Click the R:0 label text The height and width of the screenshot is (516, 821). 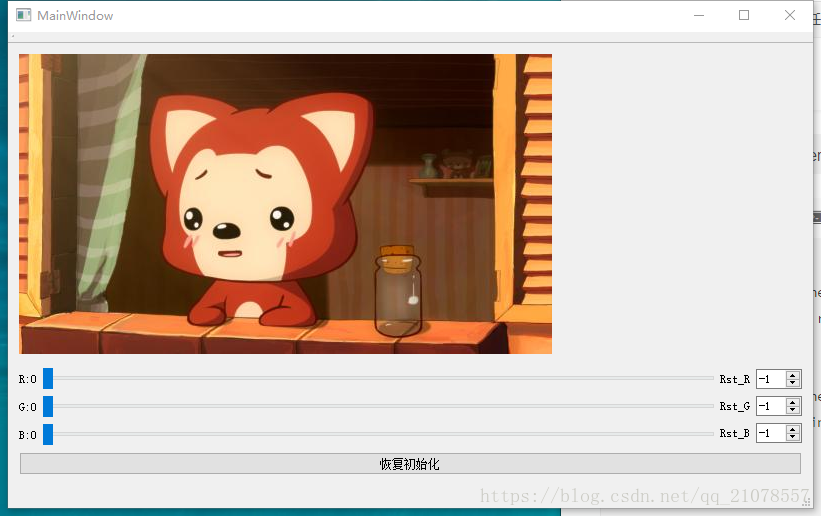[28, 379]
